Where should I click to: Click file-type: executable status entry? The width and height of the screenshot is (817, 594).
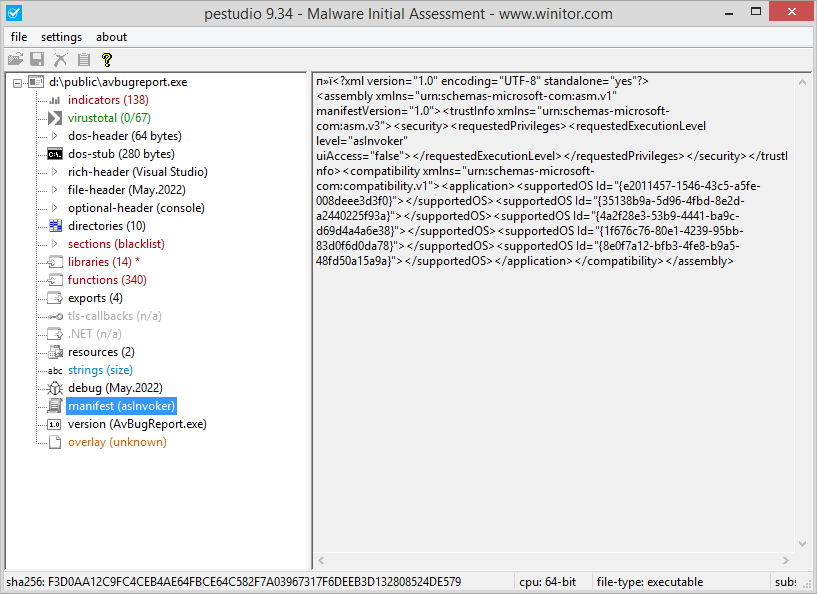650,582
